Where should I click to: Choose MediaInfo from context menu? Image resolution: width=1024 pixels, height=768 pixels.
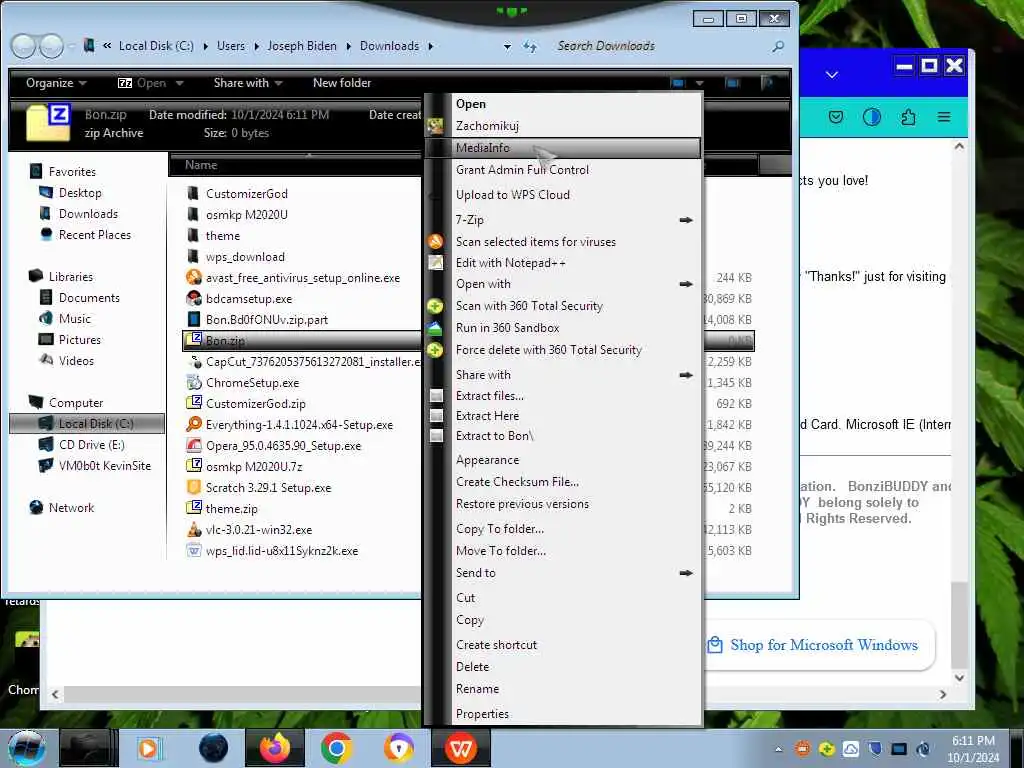pos(563,148)
